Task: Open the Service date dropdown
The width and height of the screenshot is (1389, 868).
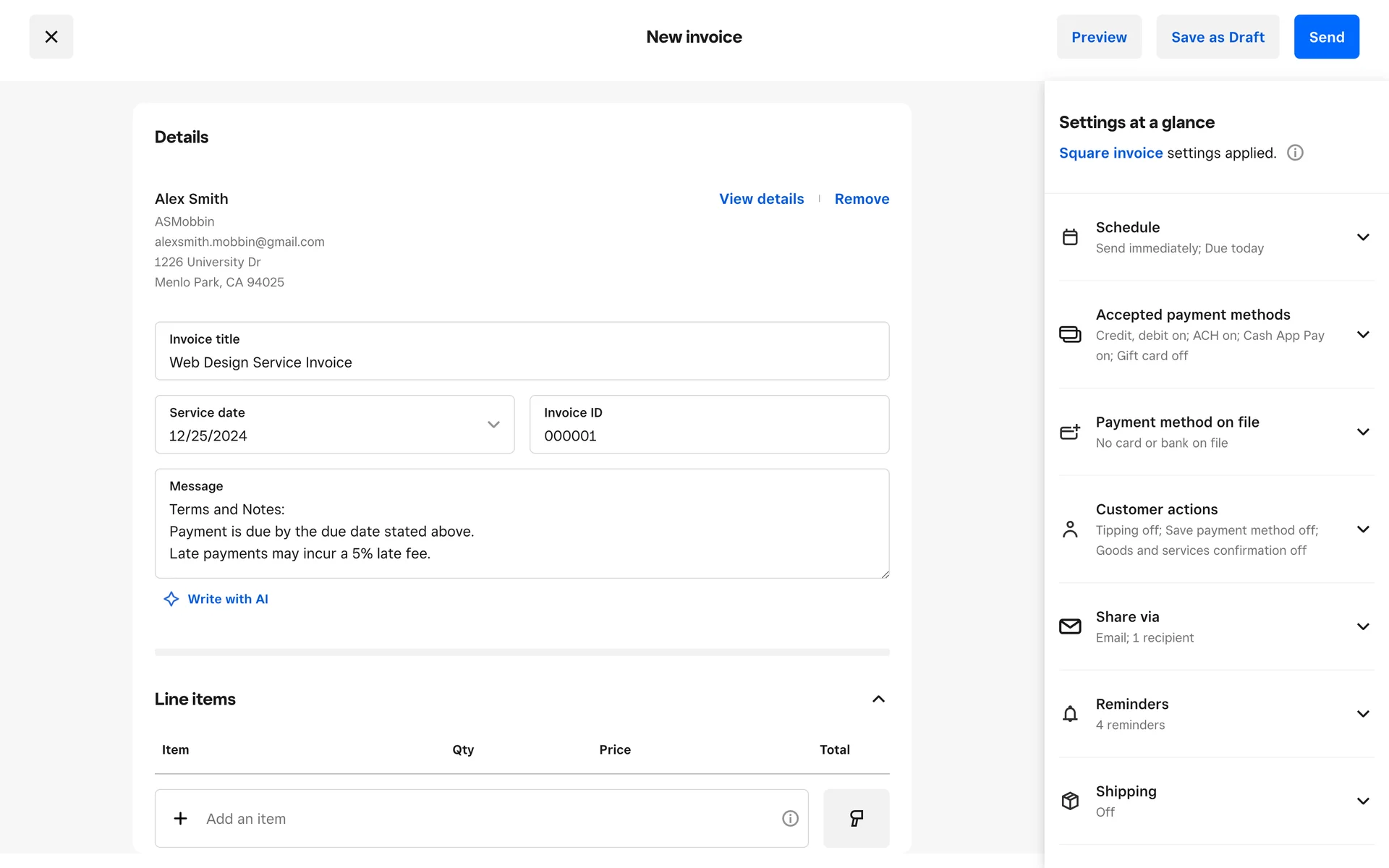Action: [x=493, y=425]
